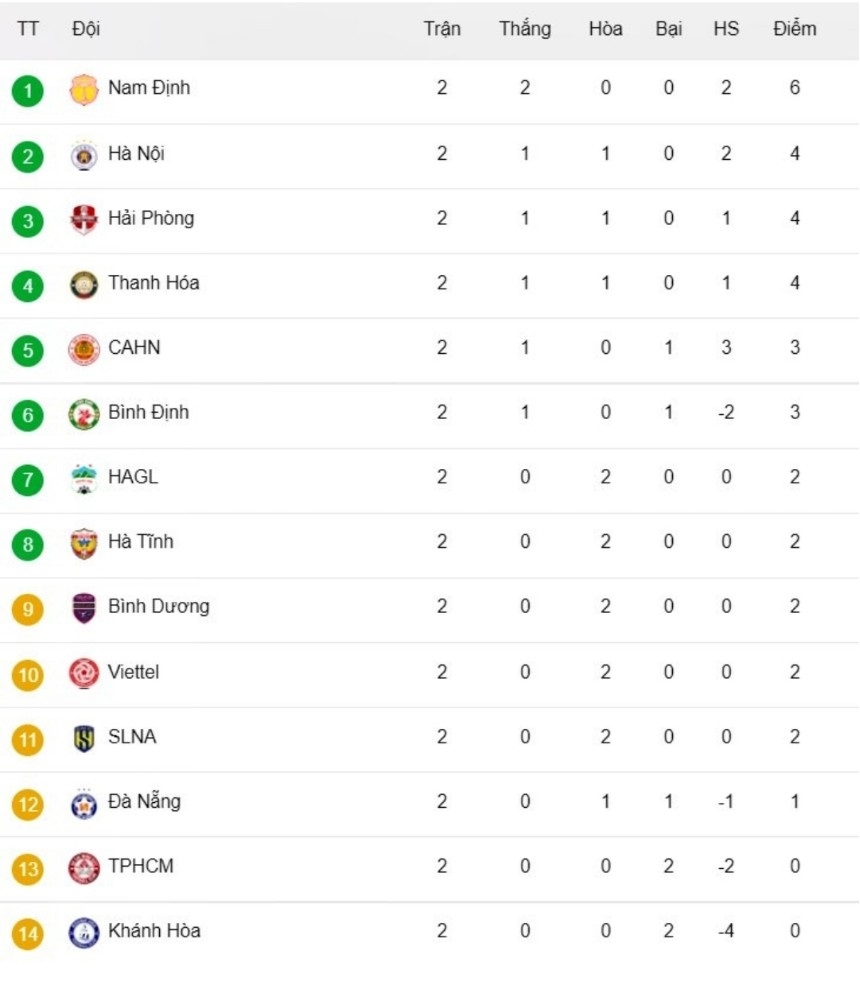Click the Khánh Hòa club emblem
The width and height of the screenshot is (860, 984).
[x=83, y=933]
